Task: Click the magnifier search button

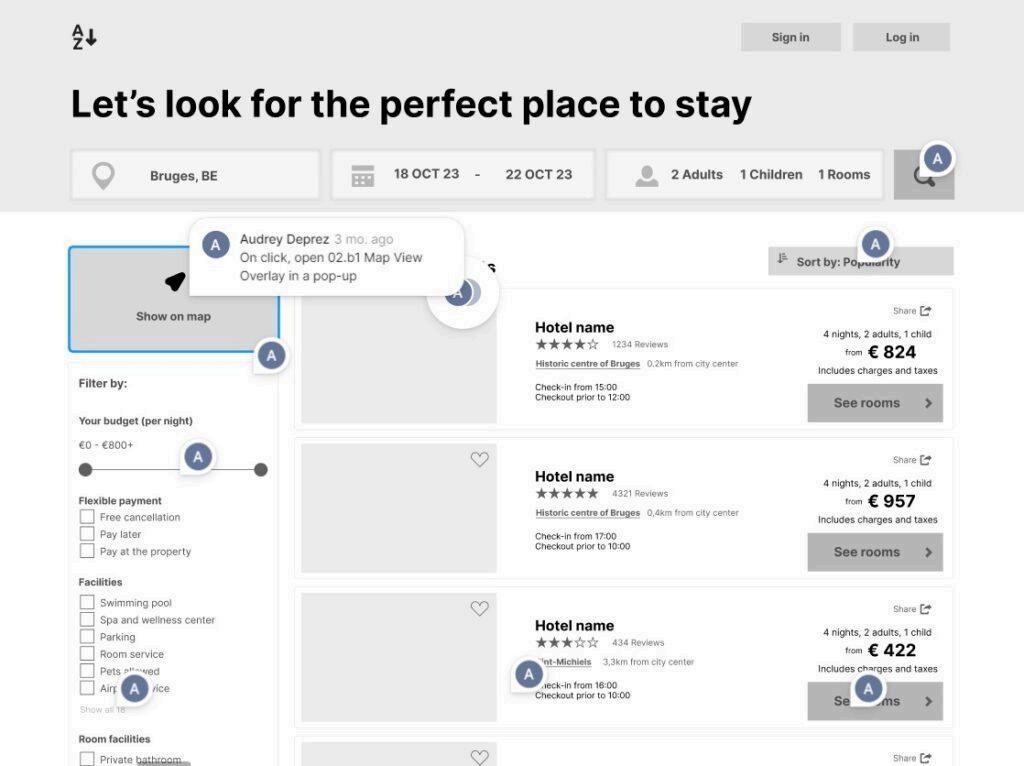Action: pos(923,177)
